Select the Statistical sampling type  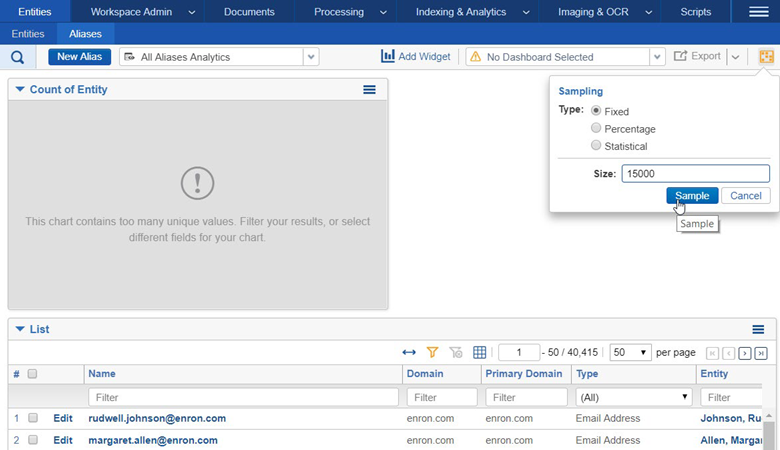point(596,145)
